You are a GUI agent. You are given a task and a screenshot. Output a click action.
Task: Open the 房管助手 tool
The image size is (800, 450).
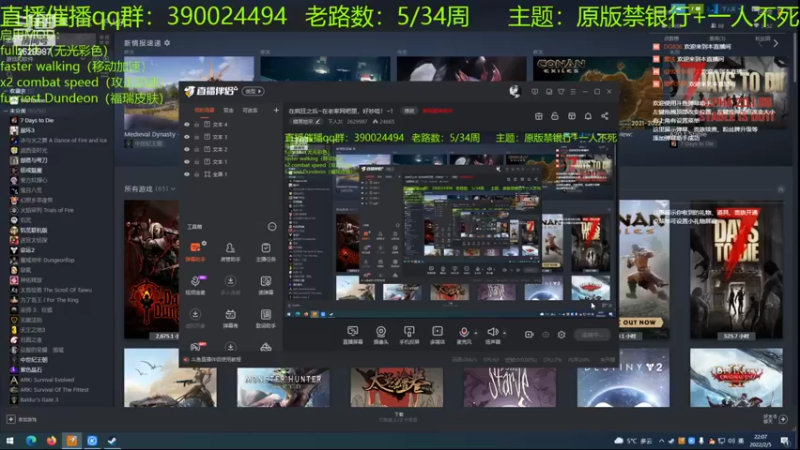(230, 252)
